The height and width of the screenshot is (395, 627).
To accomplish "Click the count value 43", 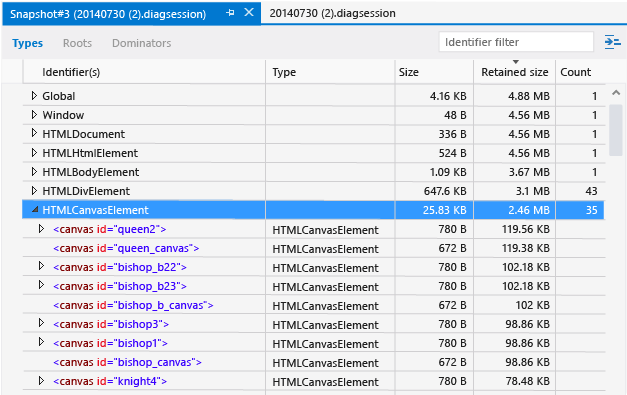I will point(591,192).
